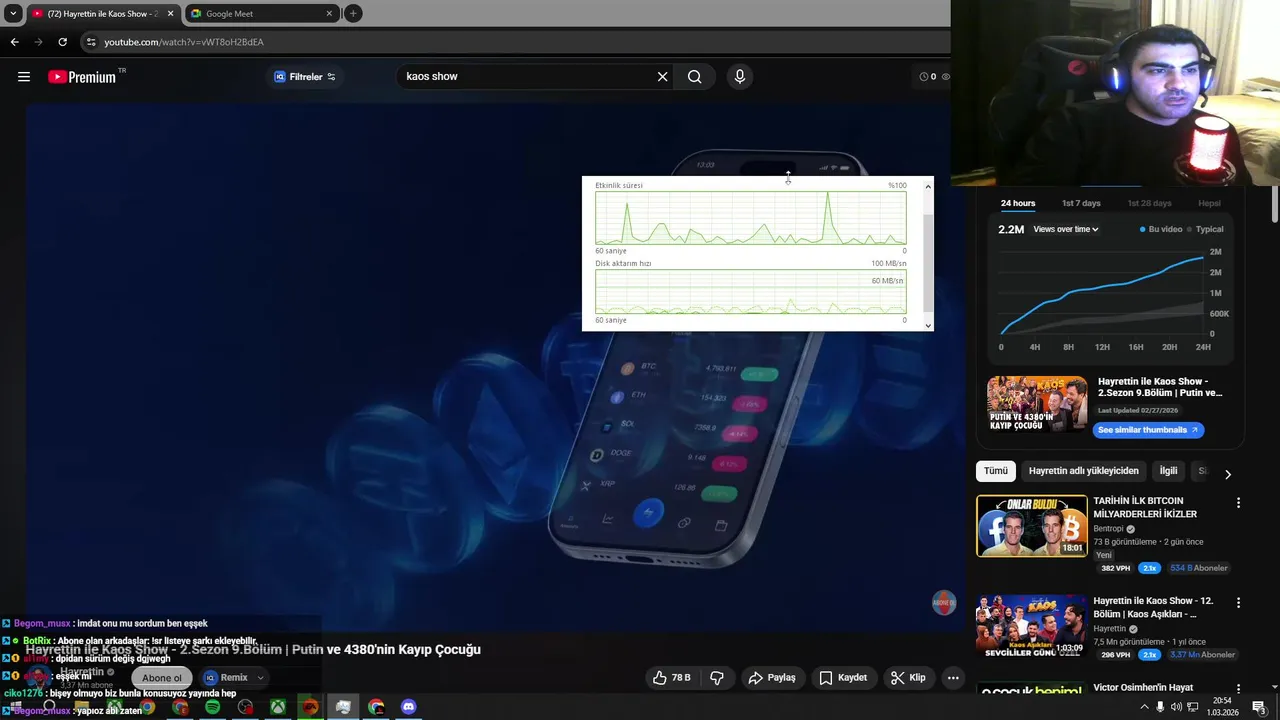Start voice search with microphone icon
The height and width of the screenshot is (720, 1280).
(x=740, y=77)
